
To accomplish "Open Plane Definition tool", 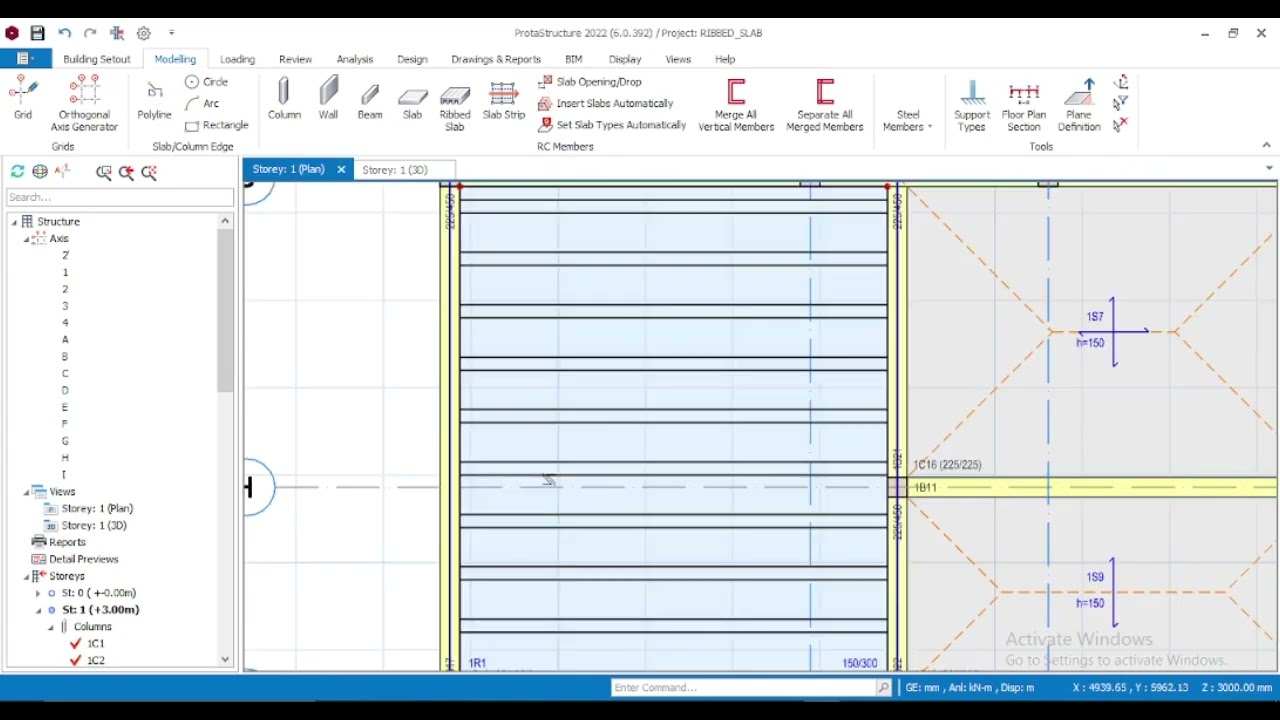I will pos(1079,106).
